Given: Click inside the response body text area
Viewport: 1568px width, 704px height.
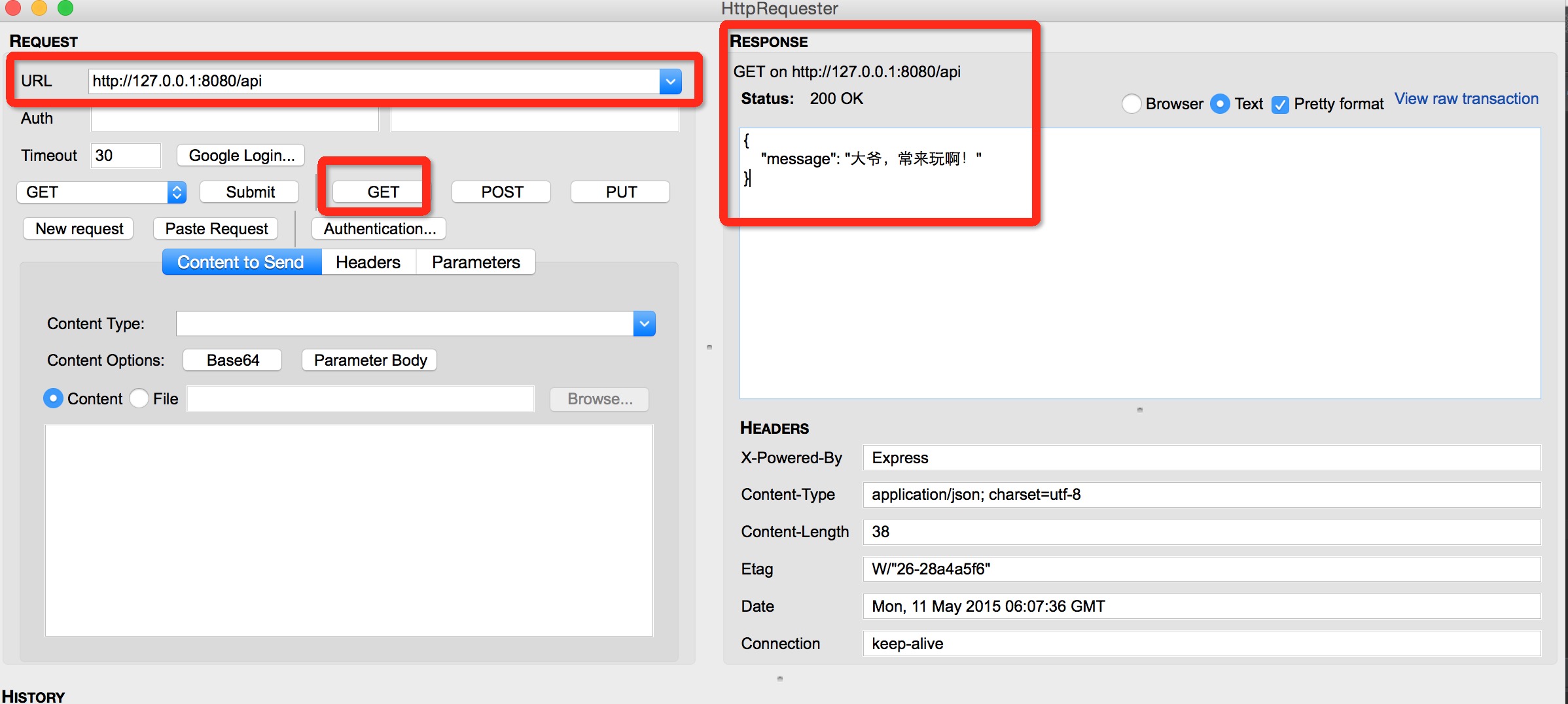Looking at the screenshot, I should [x=1140, y=263].
